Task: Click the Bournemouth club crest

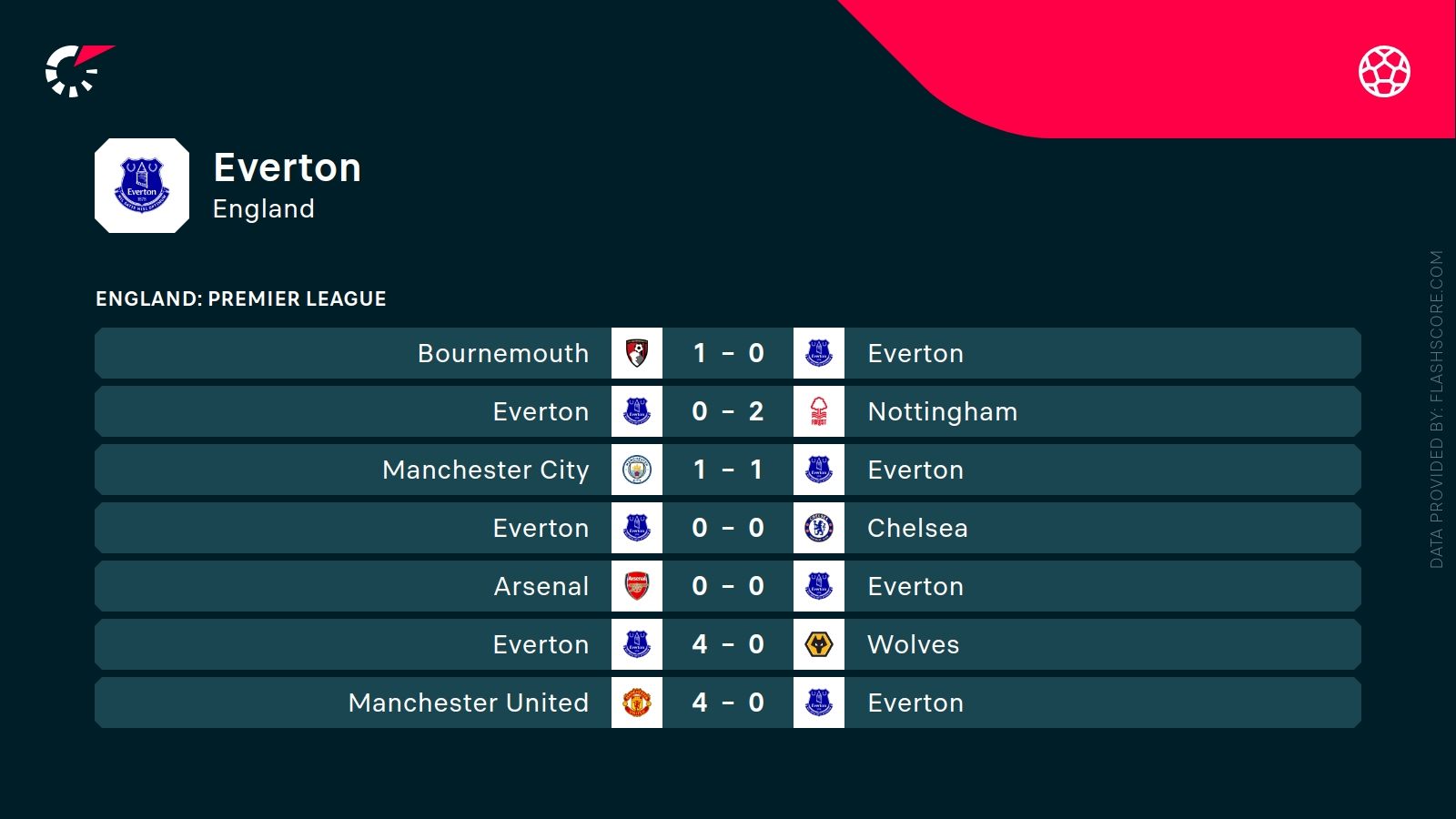Action: coord(637,353)
